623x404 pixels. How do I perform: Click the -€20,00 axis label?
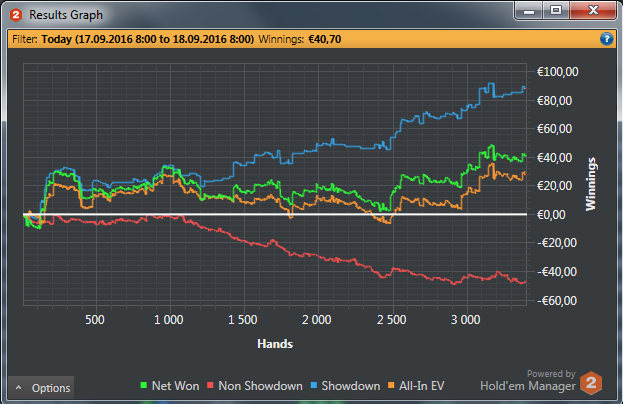557,243
